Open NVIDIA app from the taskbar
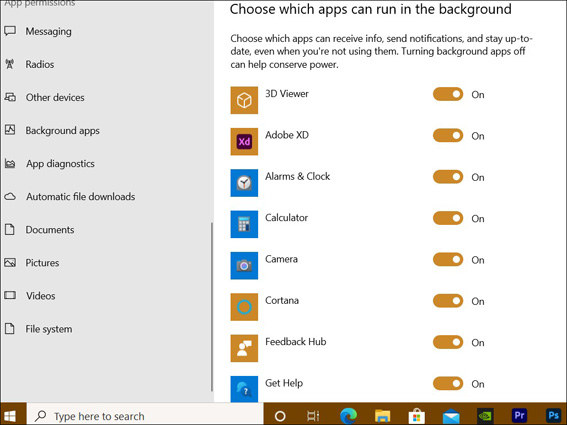 (485, 416)
